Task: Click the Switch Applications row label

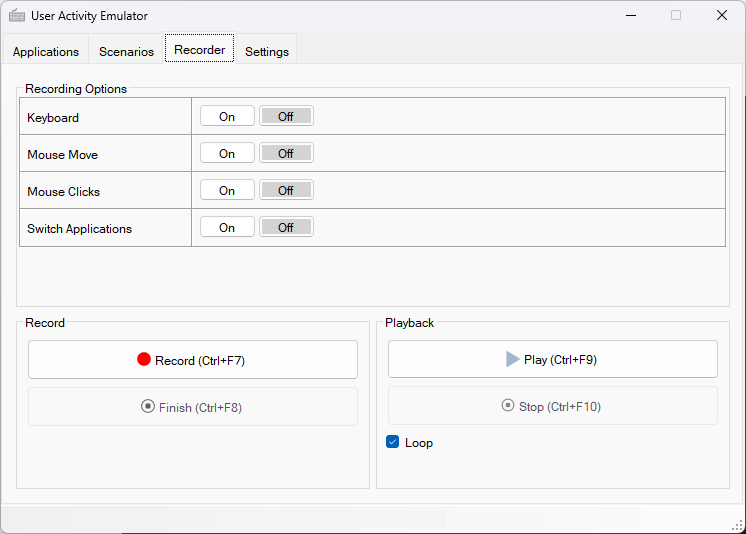Action: [79, 229]
